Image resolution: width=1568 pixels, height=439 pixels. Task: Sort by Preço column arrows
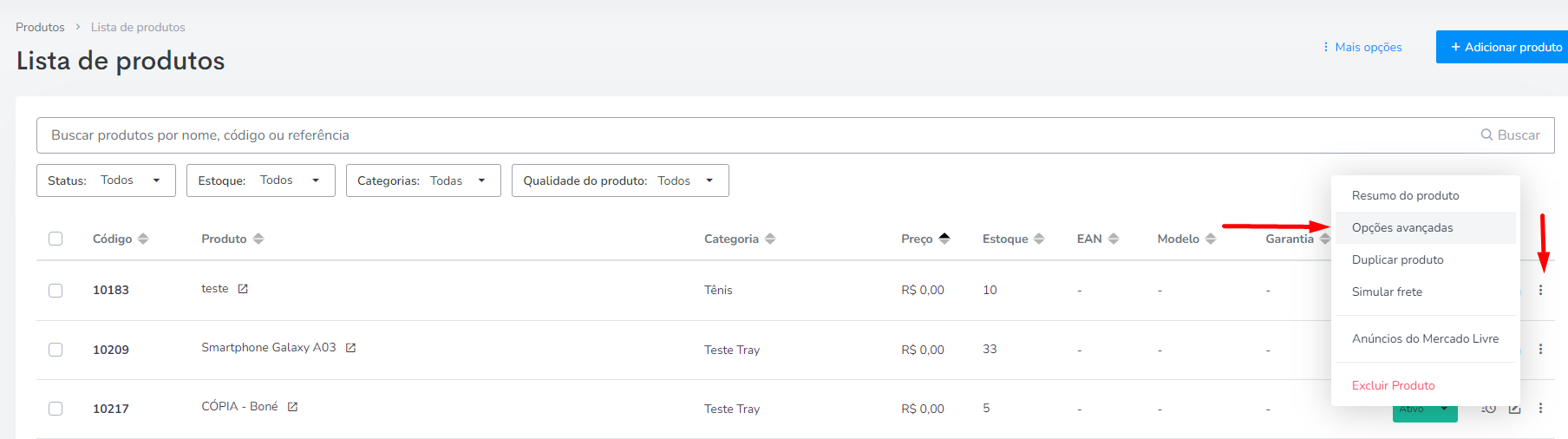coord(944,239)
